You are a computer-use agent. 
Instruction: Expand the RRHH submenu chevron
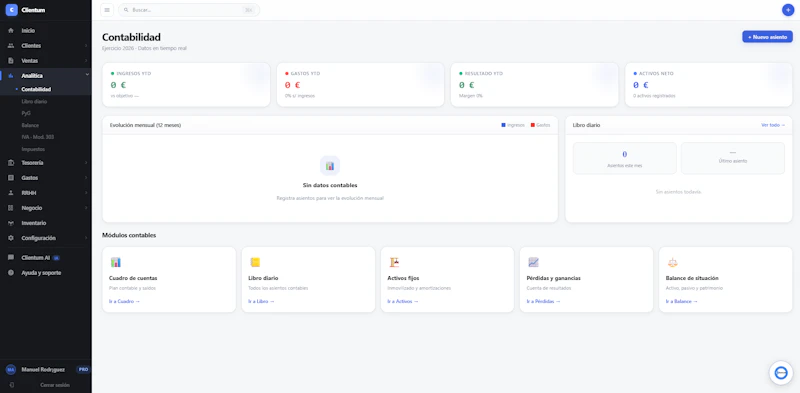click(x=86, y=193)
